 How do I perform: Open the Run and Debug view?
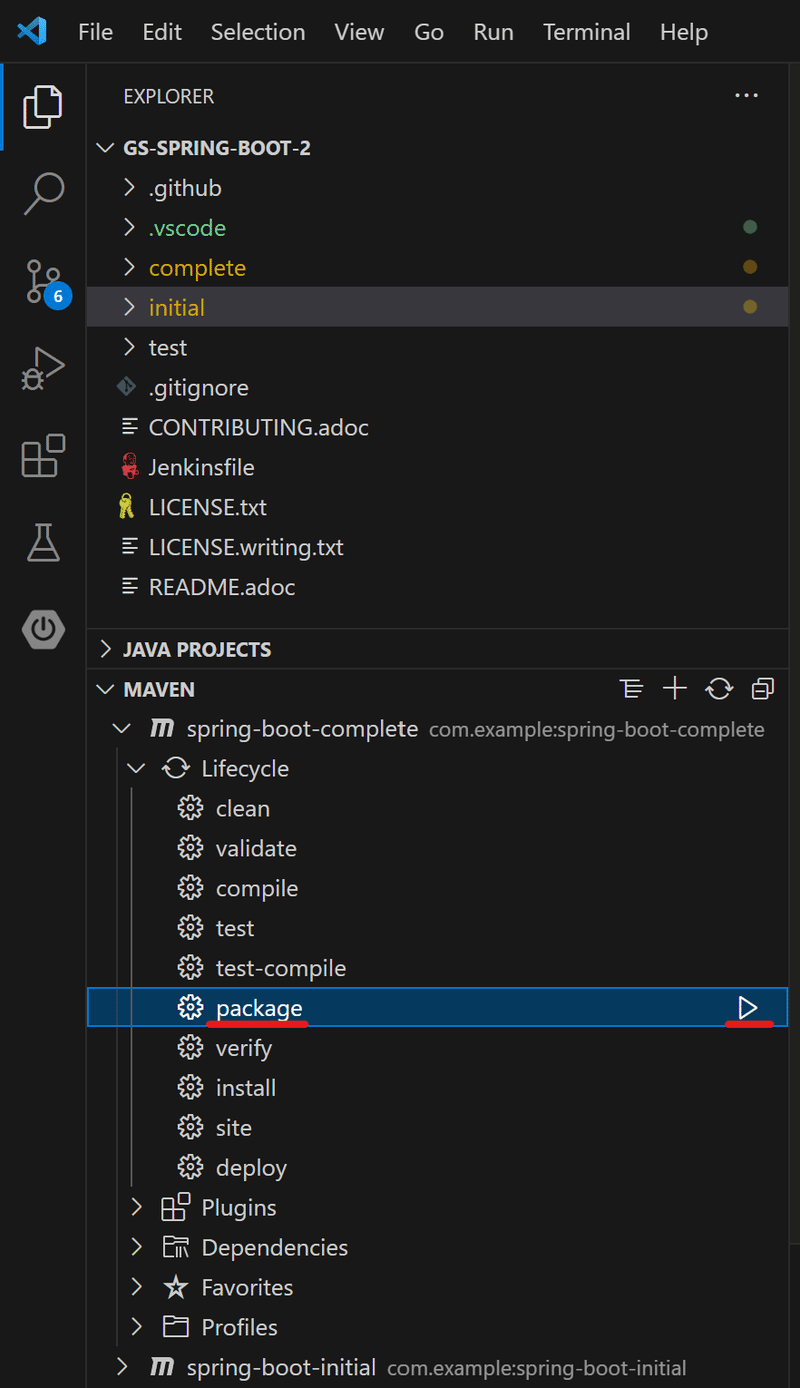[43, 369]
